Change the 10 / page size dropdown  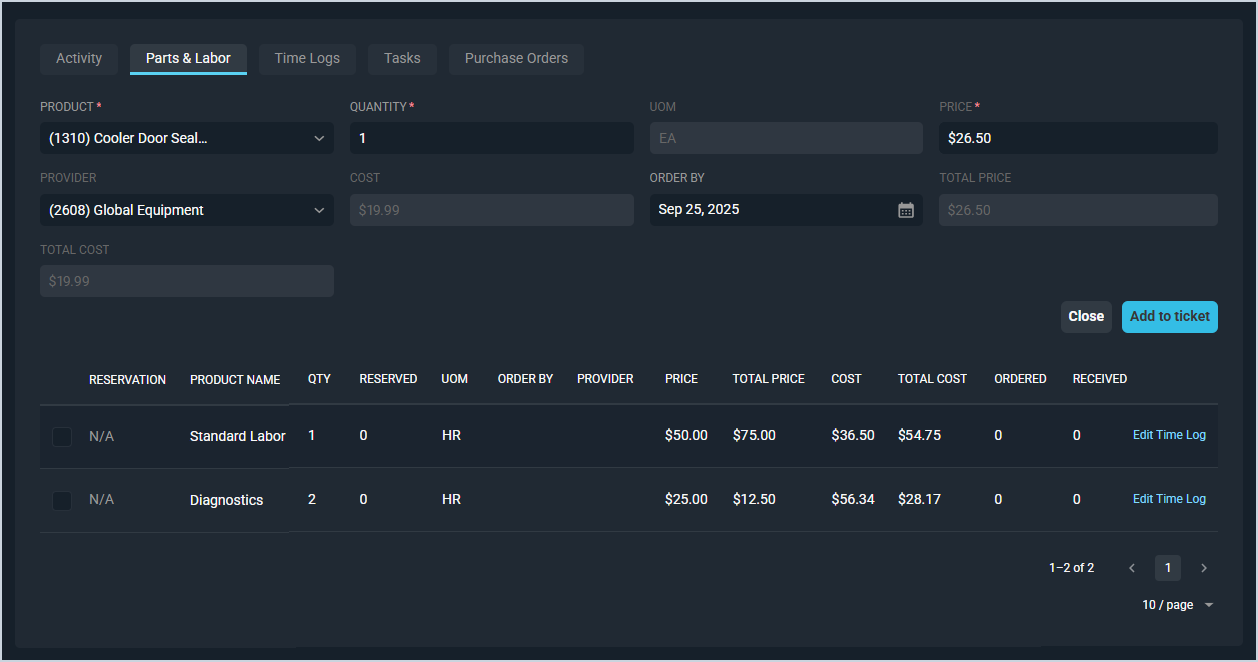(x=1177, y=605)
